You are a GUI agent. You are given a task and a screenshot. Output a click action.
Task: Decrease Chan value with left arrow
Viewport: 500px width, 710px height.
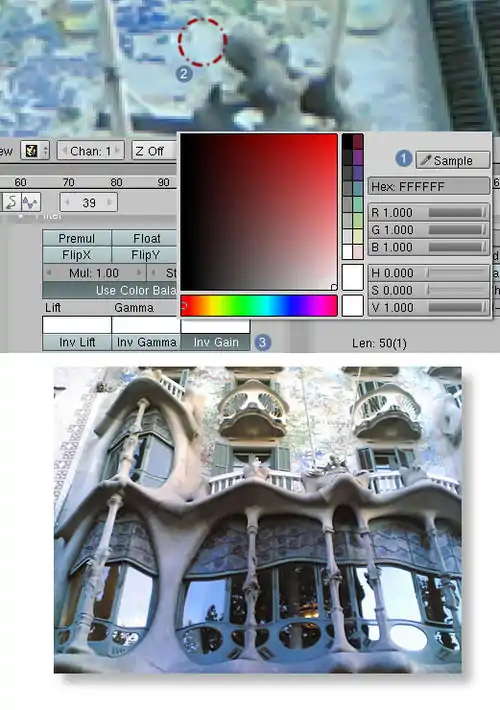click(x=64, y=151)
